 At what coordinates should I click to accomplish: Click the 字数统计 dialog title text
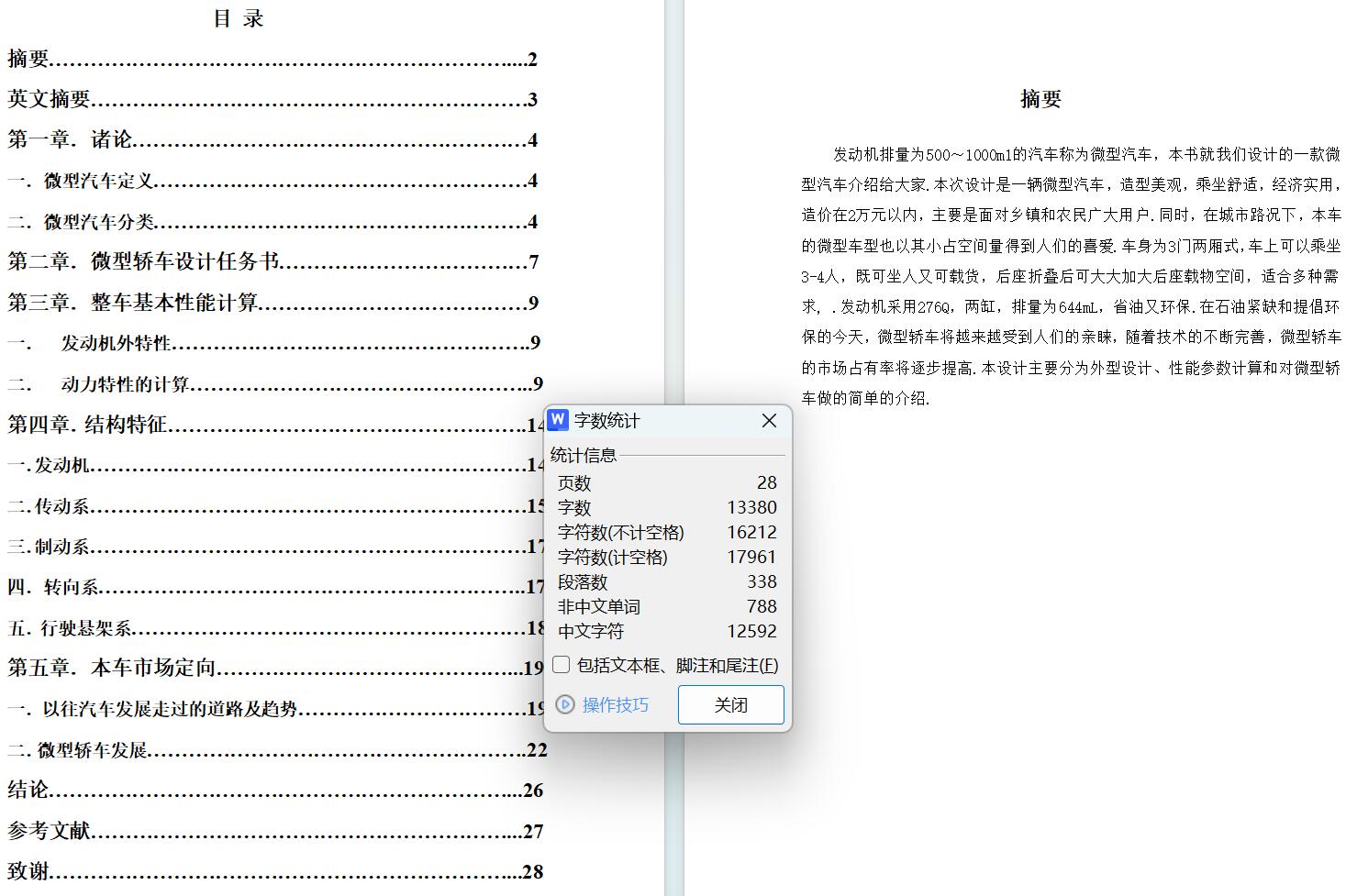coord(607,421)
